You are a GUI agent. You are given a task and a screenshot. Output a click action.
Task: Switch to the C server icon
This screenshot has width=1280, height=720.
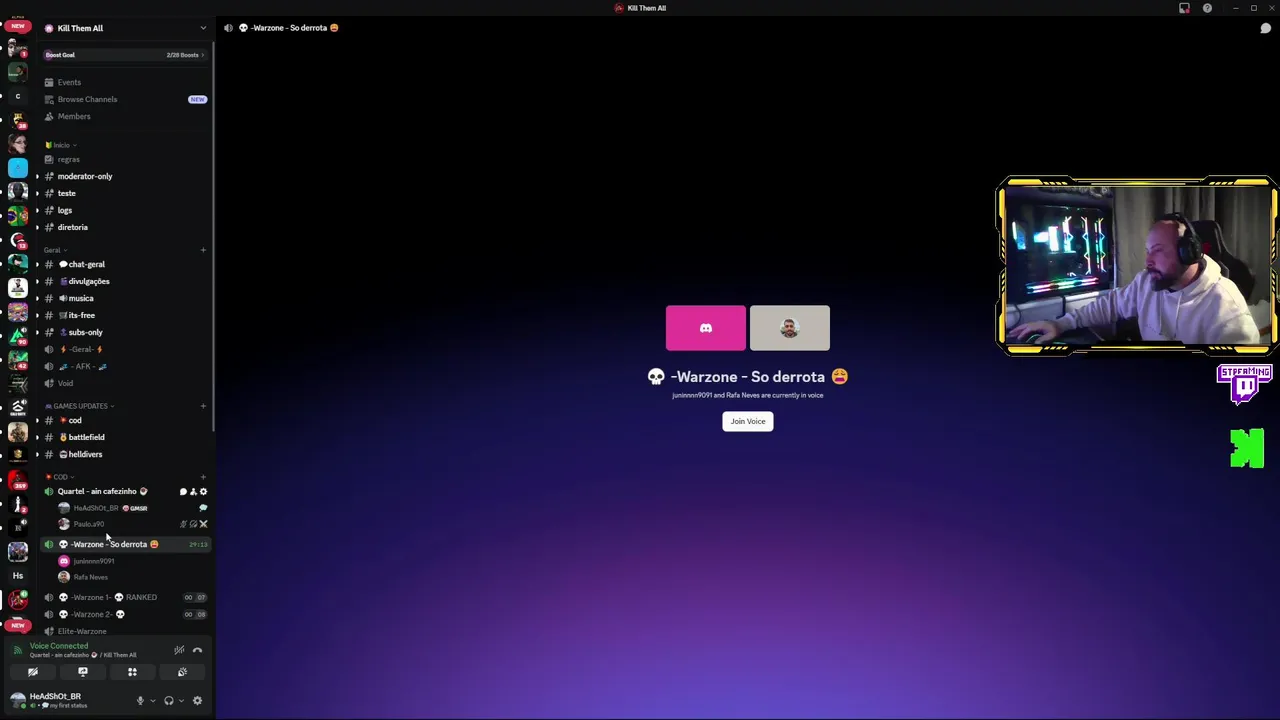coord(17,96)
